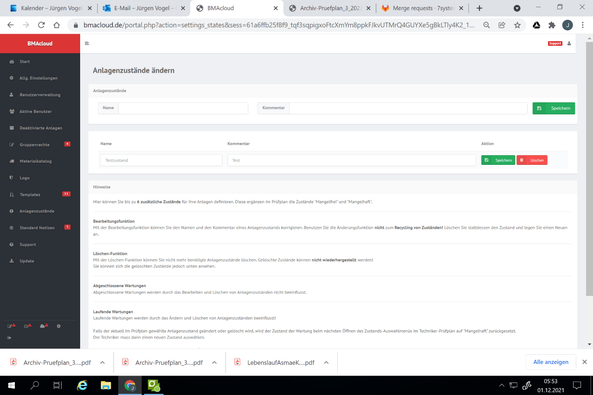
Task: Open the Extensions puzzle icon
Action: (x=552, y=25)
